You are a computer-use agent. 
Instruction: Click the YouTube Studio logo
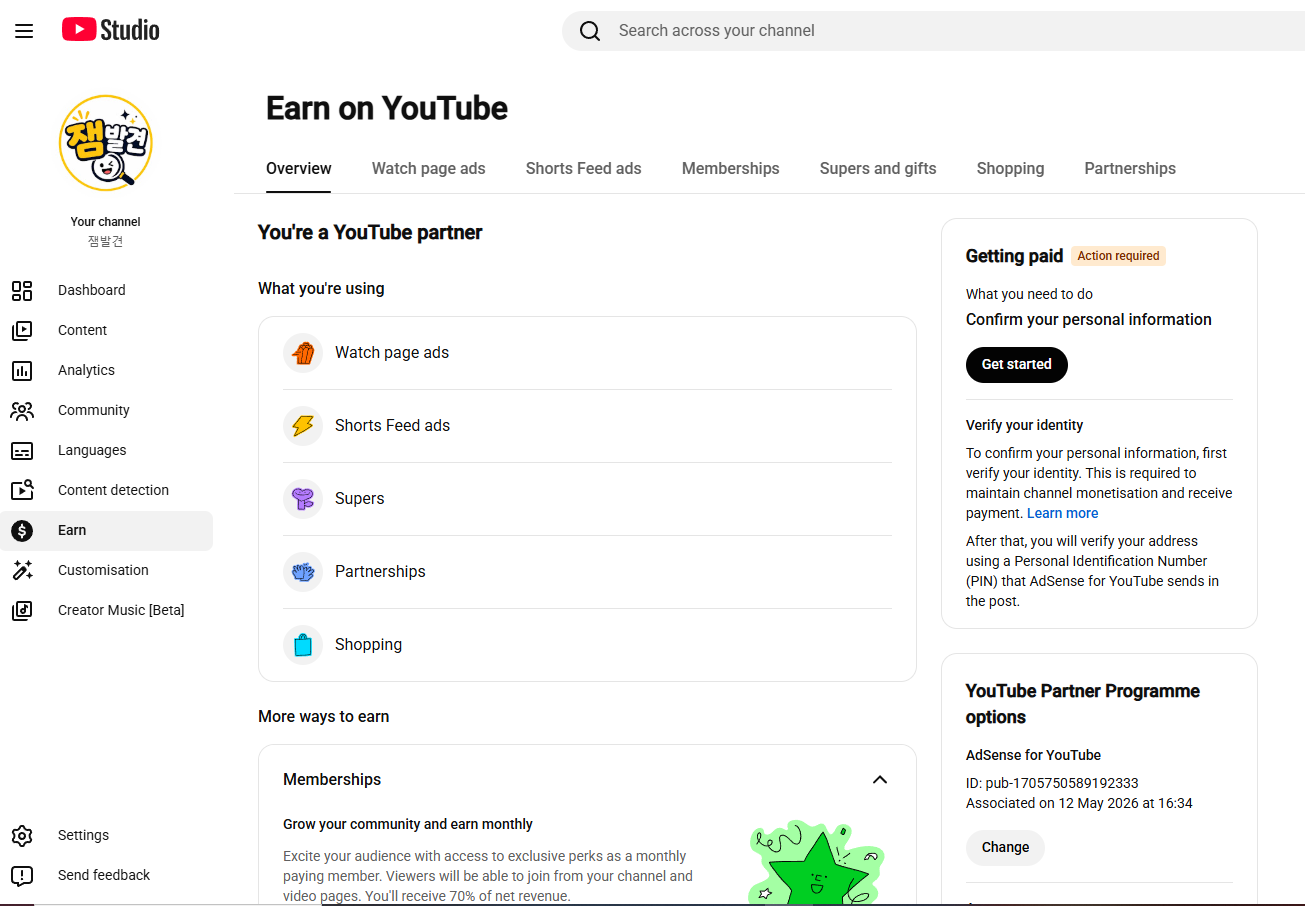110,30
